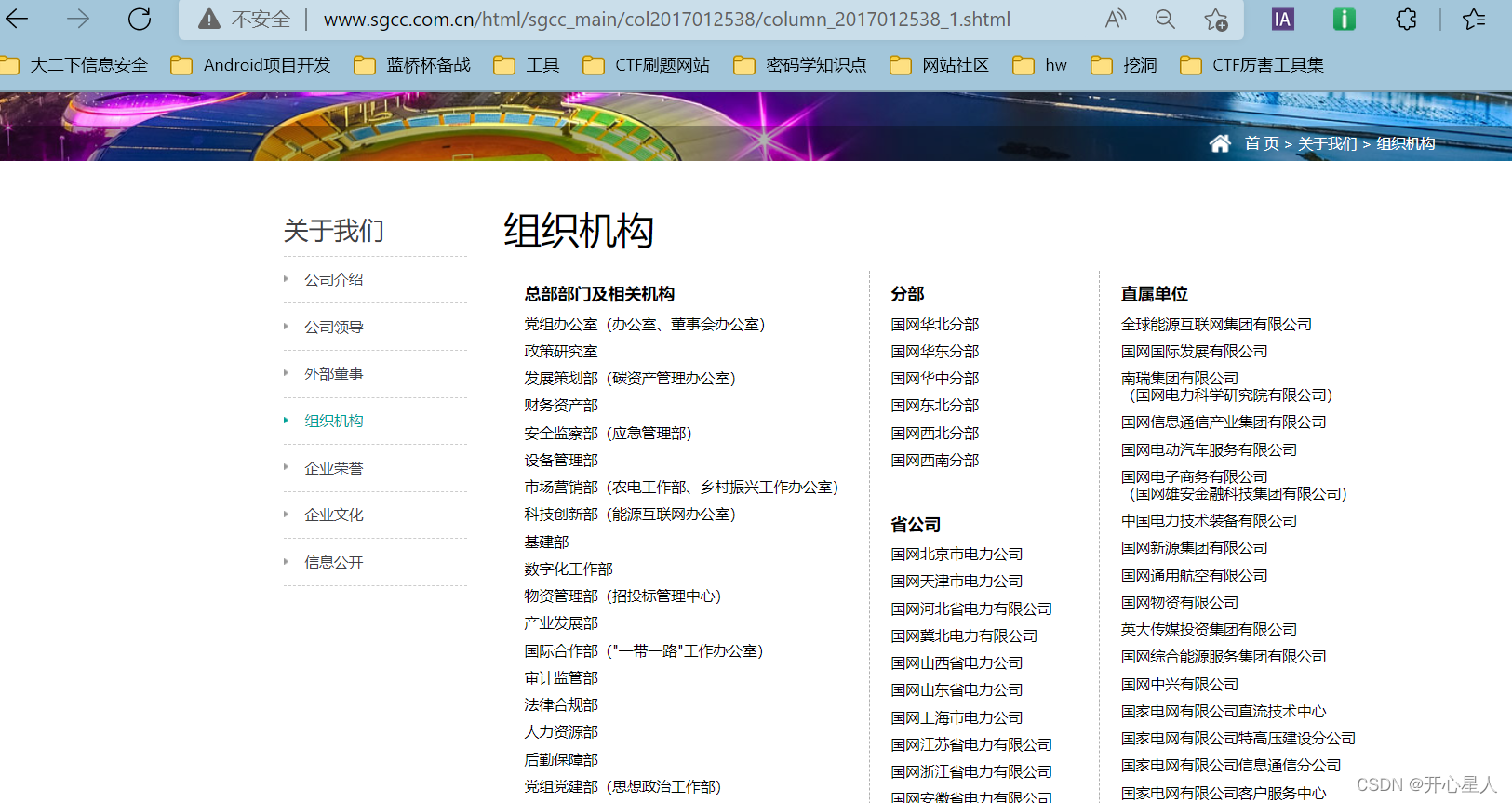Select 组织机构 in sidebar menu
This screenshot has height=803, width=1512.
coord(334,421)
